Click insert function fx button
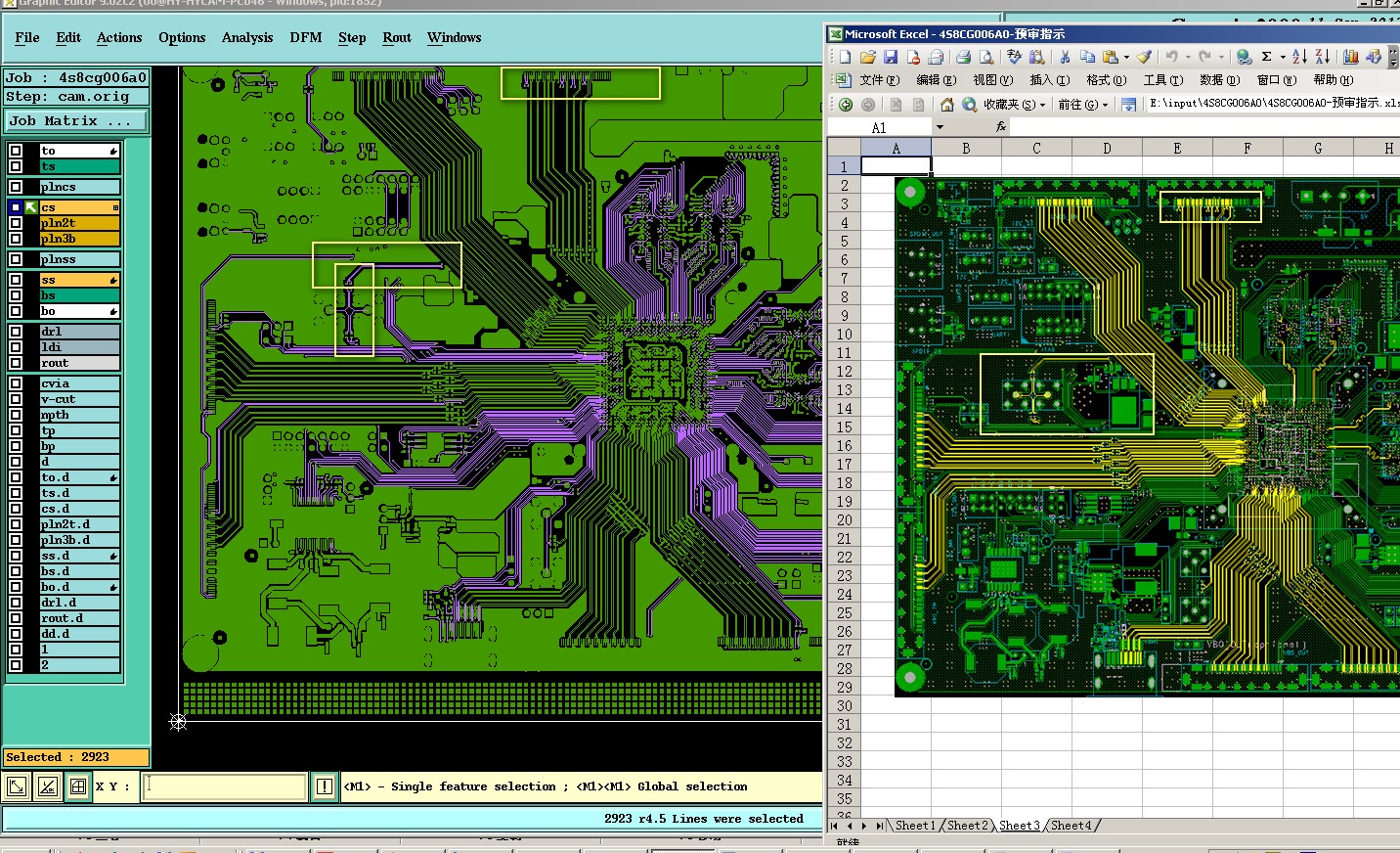Screen dimensions: 1400x853 pyautogui.click(x=1001, y=127)
